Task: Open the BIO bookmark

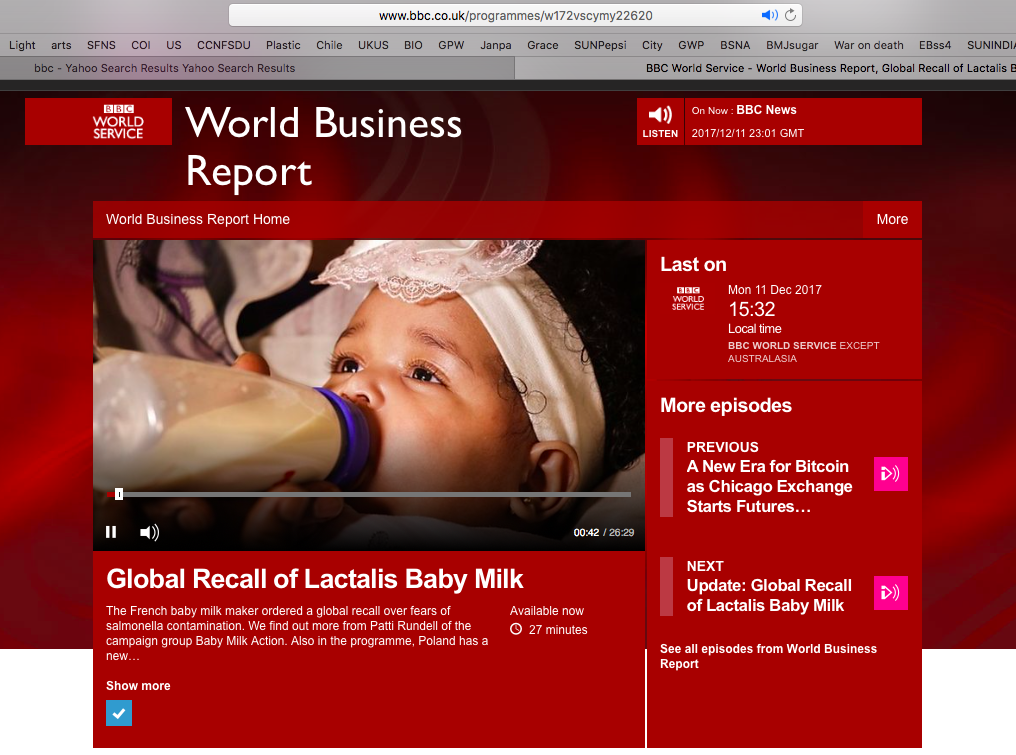Action: click(x=413, y=45)
